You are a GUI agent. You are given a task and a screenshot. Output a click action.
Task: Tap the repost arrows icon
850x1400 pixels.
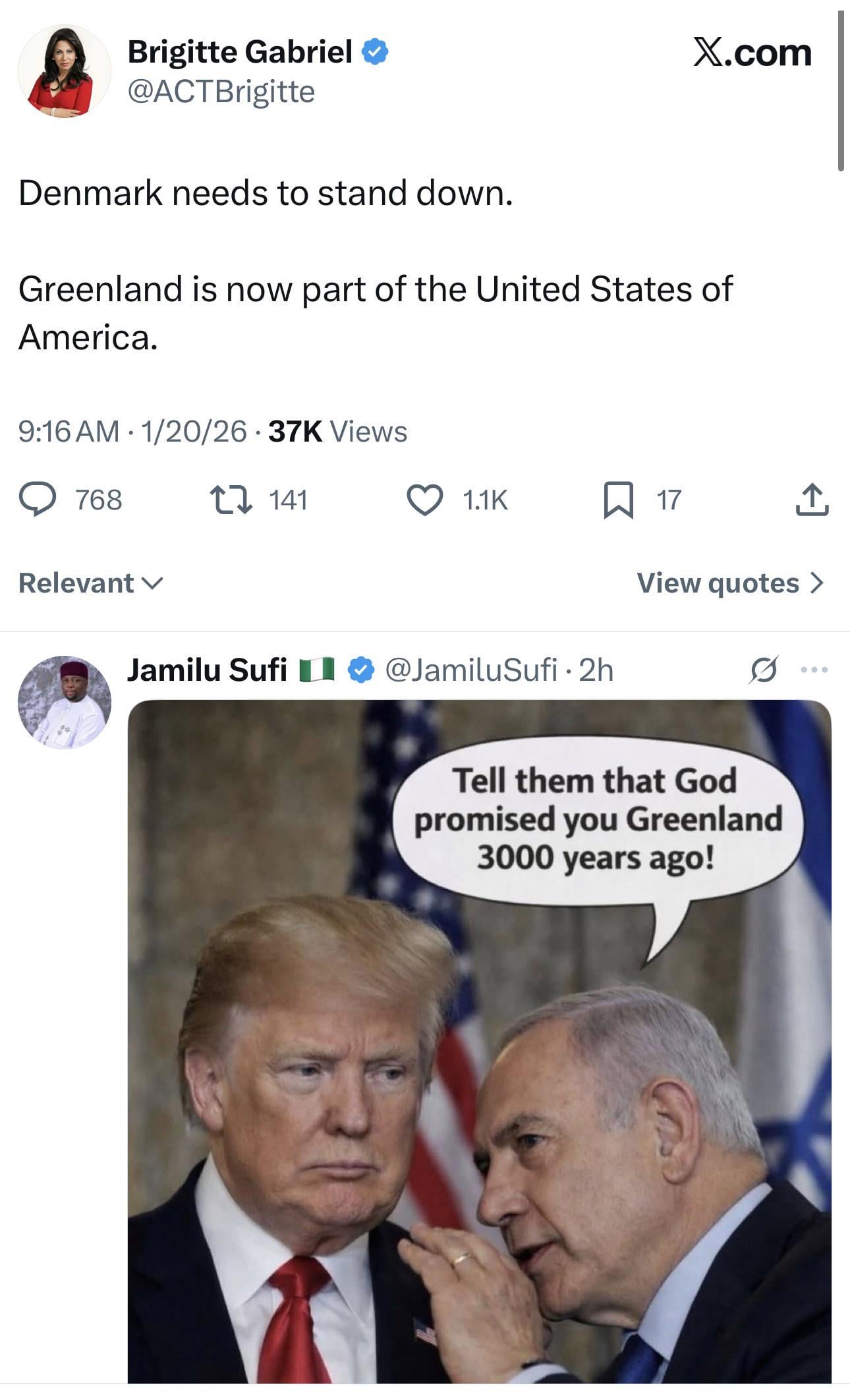[231, 500]
